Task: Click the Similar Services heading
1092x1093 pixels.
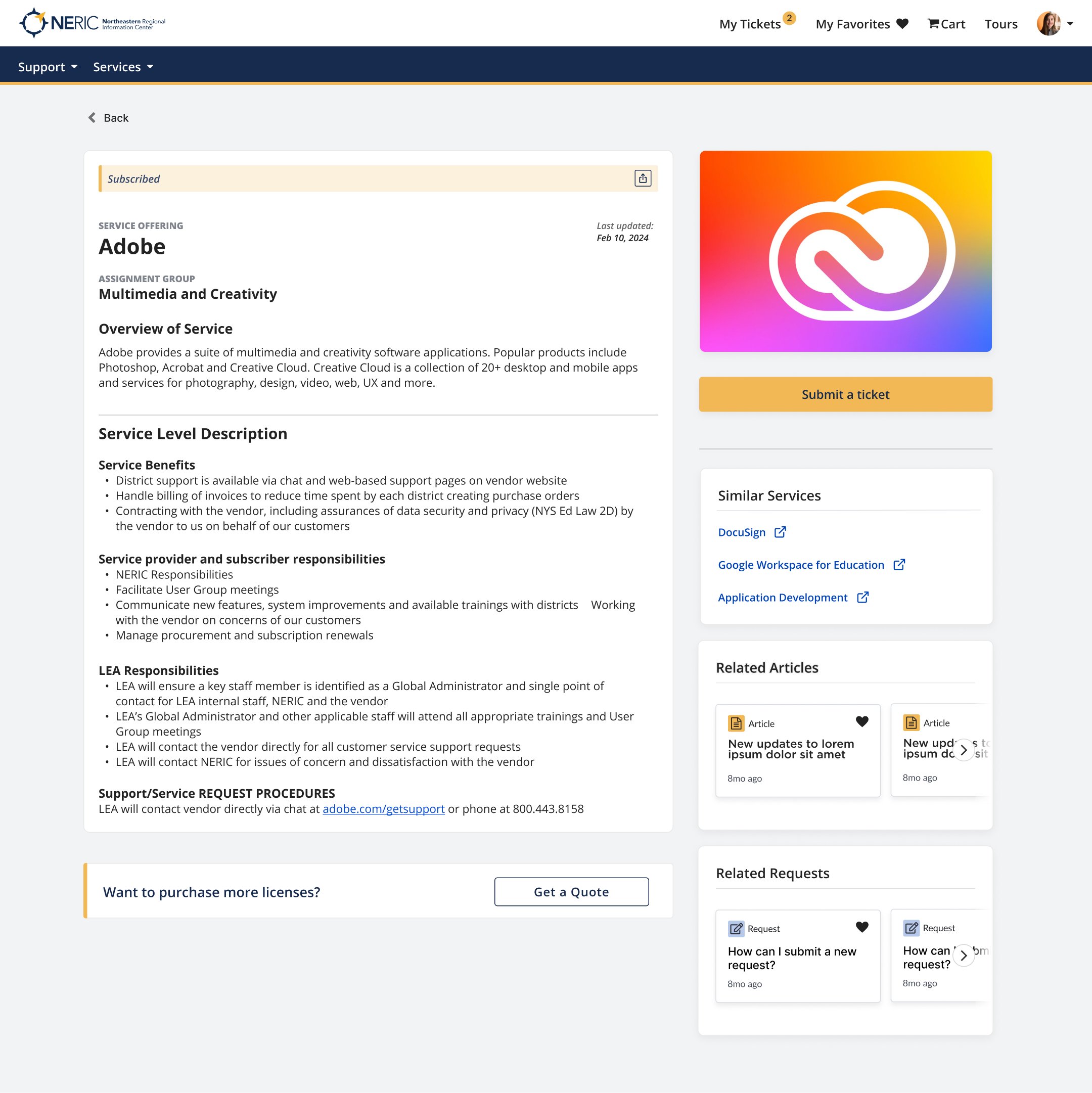Action: (769, 495)
